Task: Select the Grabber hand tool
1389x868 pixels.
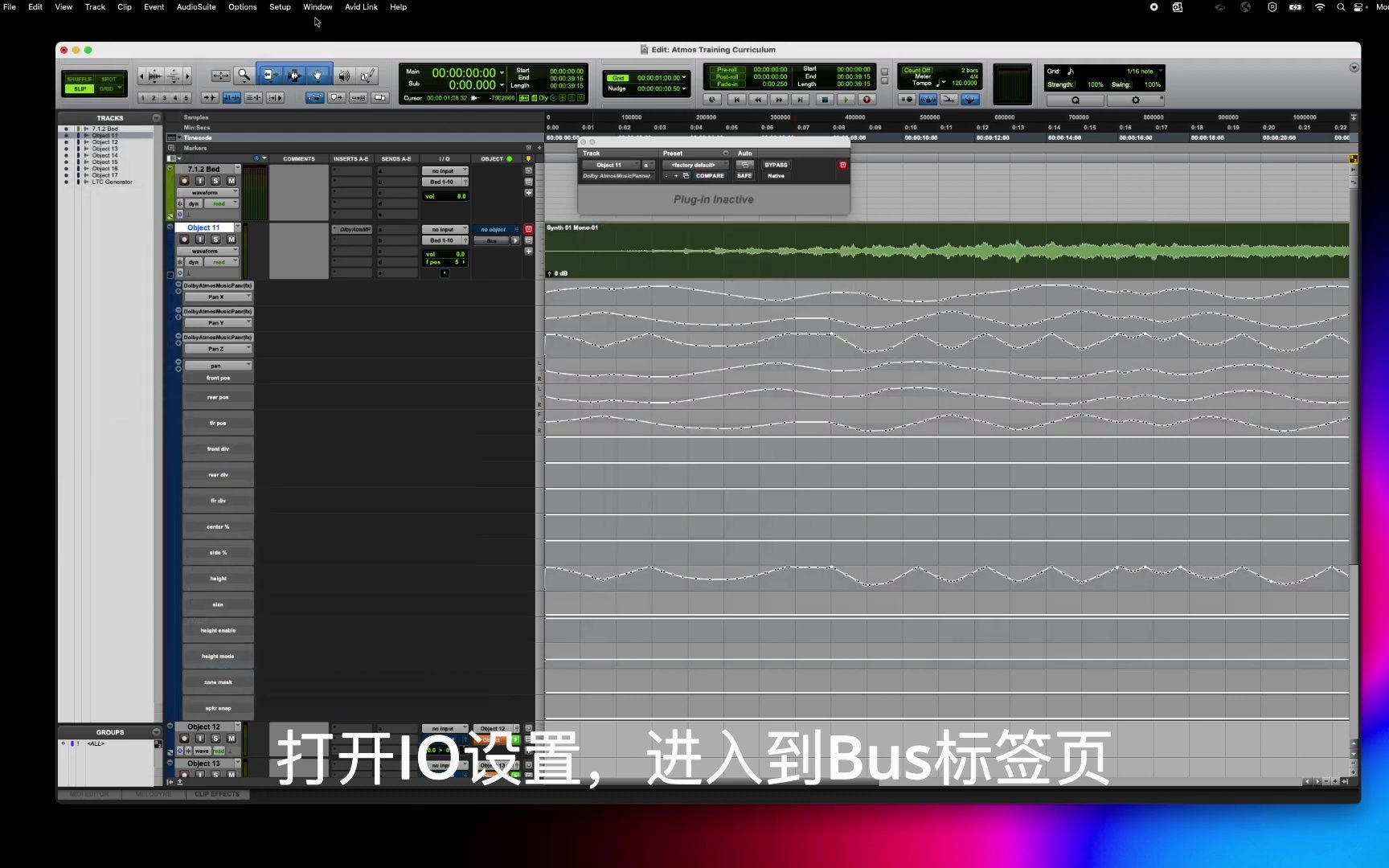Action: (x=318, y=76)
